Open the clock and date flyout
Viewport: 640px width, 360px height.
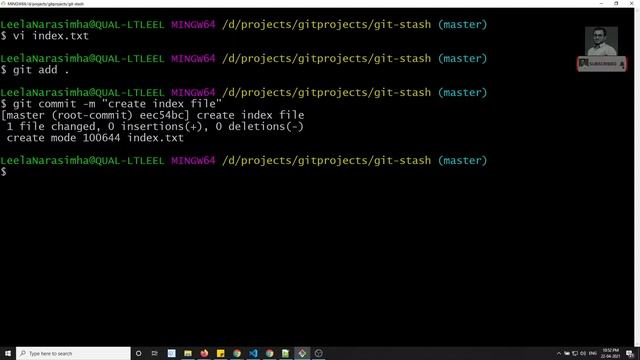[x=611, y=353]
